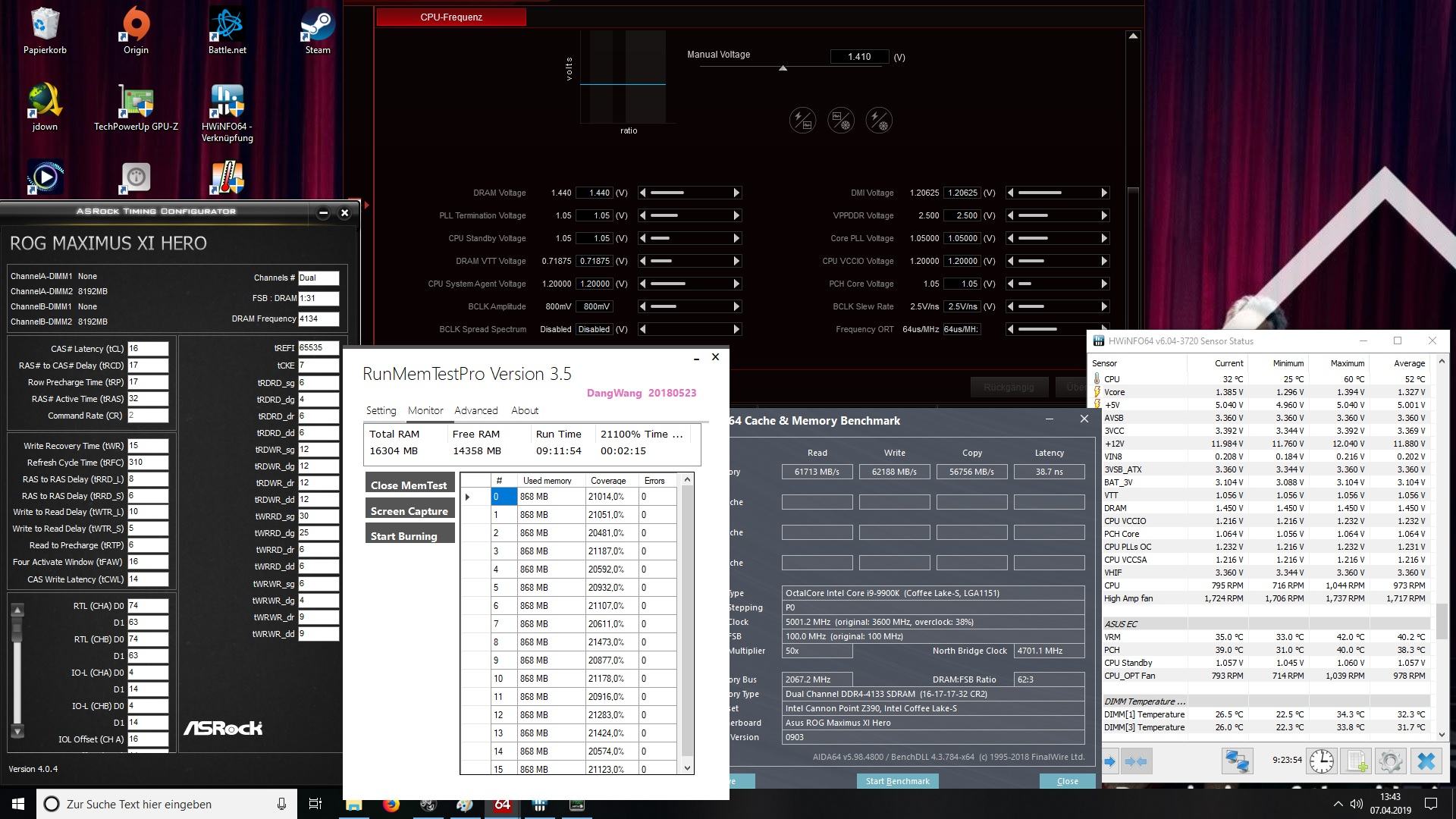
Task: Click the DRAM Voltage input field
Action: tap(594, 193)
